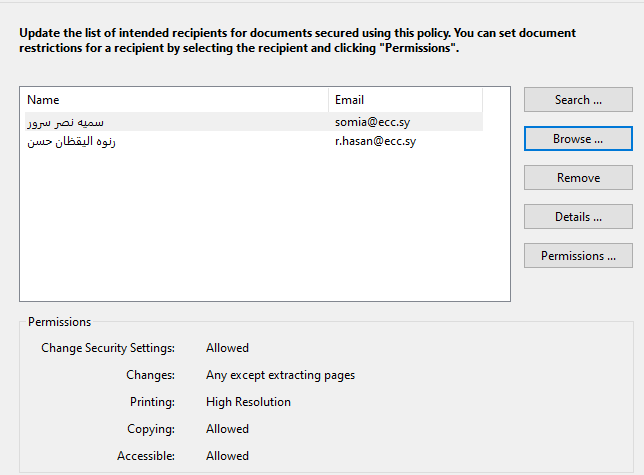
Task: Click the Change Security Settings label
Action: [108, 348]
